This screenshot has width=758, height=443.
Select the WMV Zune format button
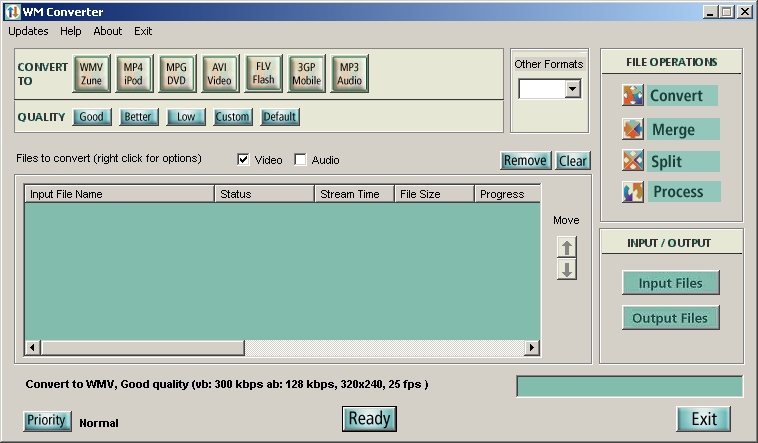coord(91,74)
